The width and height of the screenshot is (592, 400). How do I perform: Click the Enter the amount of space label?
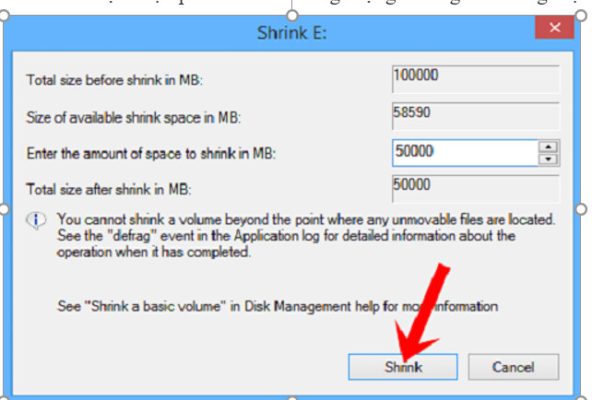pyautogui.click(x=151, y=153)
